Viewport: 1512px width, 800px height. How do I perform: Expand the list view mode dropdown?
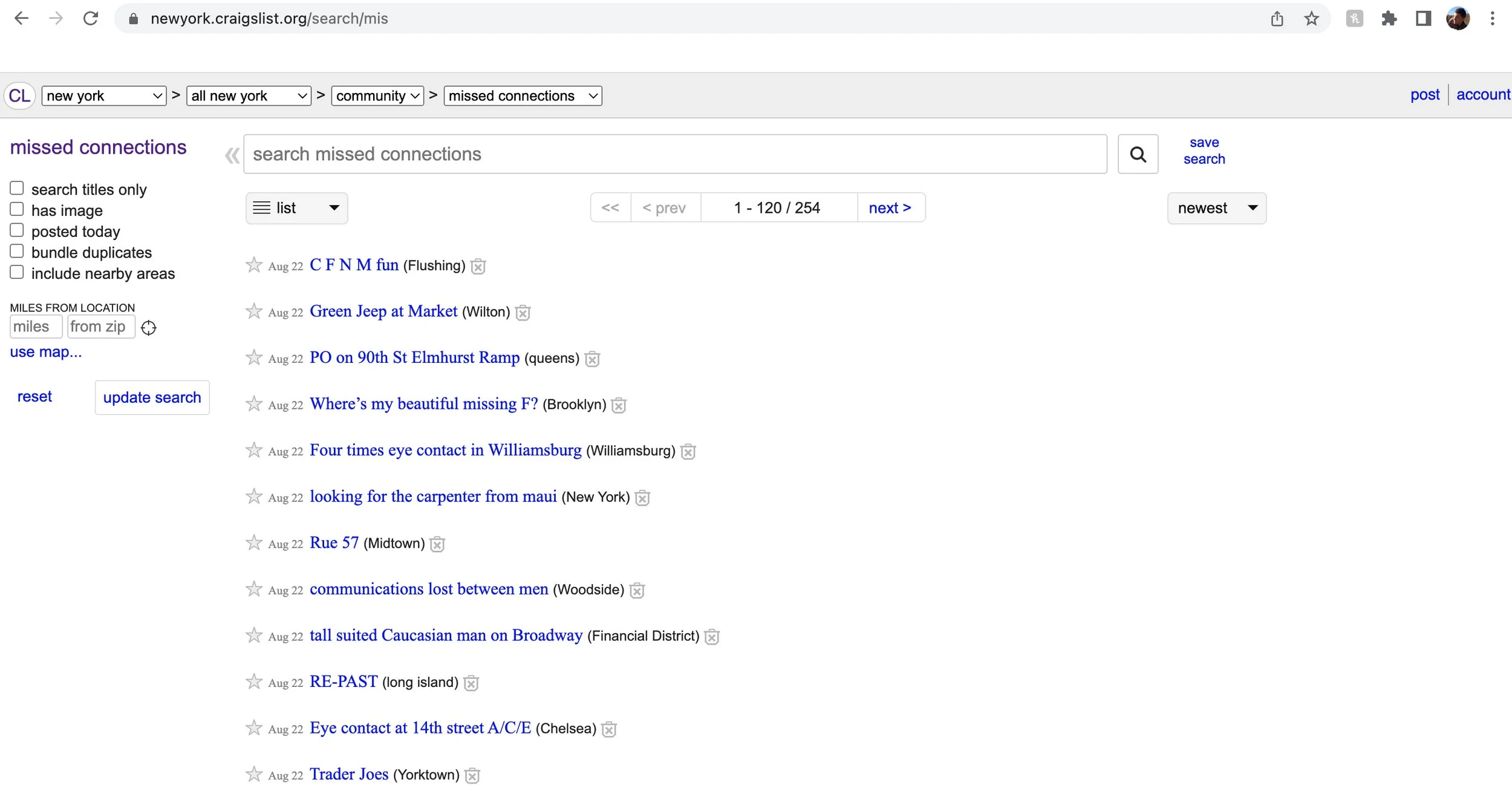pyautogui.click(x=296, y=208)
